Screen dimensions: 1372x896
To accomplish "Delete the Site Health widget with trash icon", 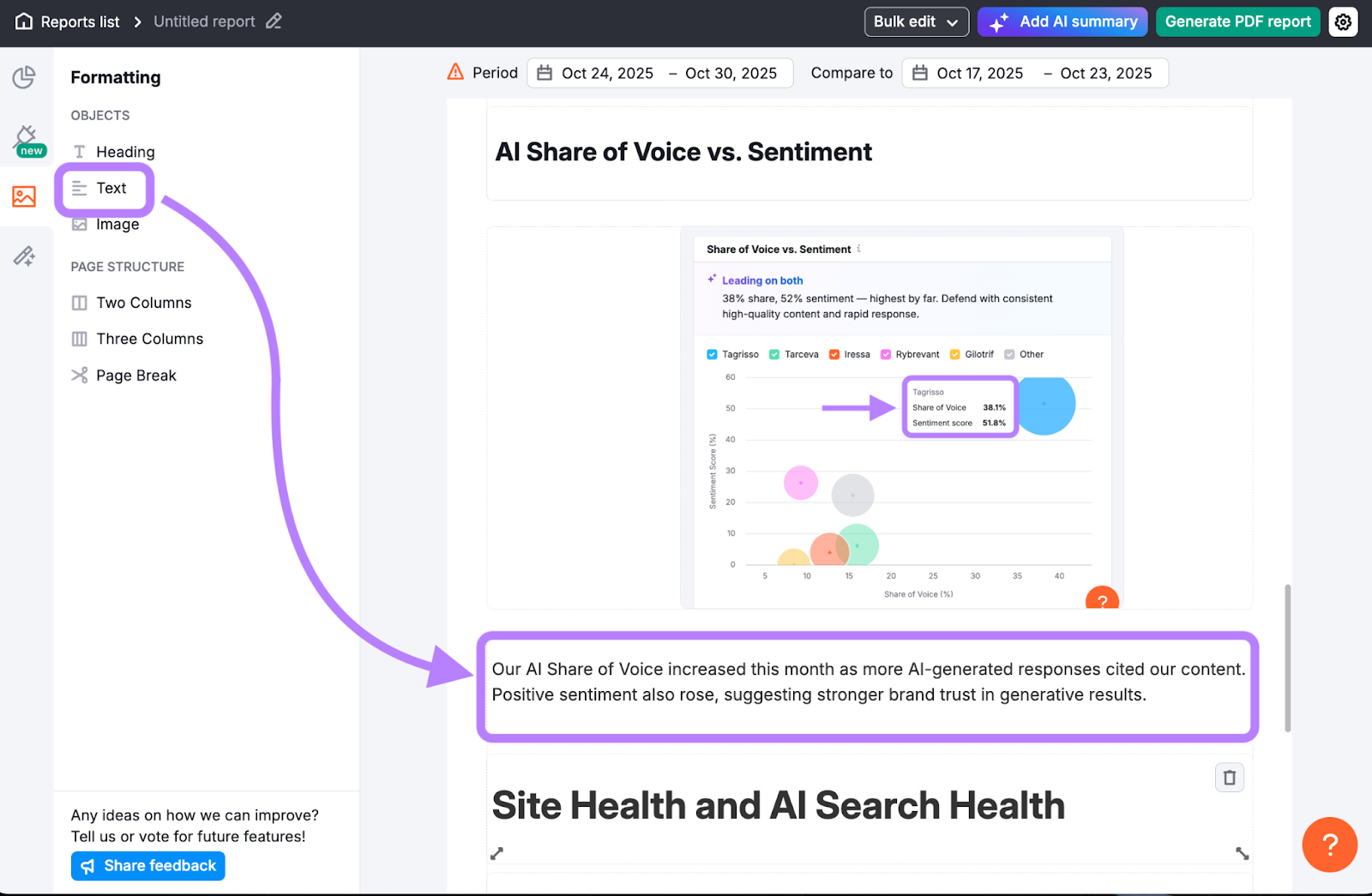I will click(1230, 777).
